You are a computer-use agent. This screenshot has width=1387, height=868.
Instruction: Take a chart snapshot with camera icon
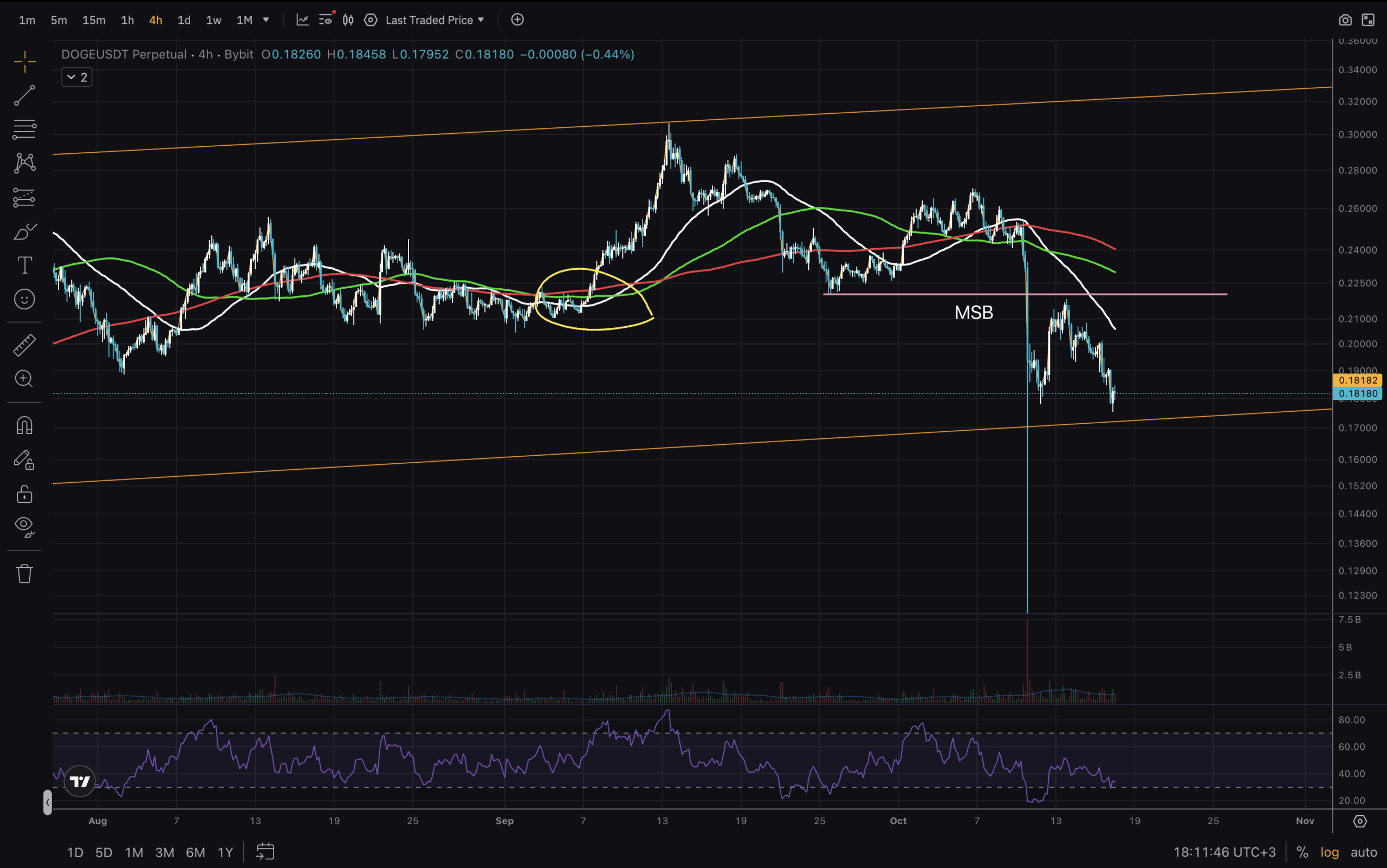pyautogui.click(x=1345, y=20)
